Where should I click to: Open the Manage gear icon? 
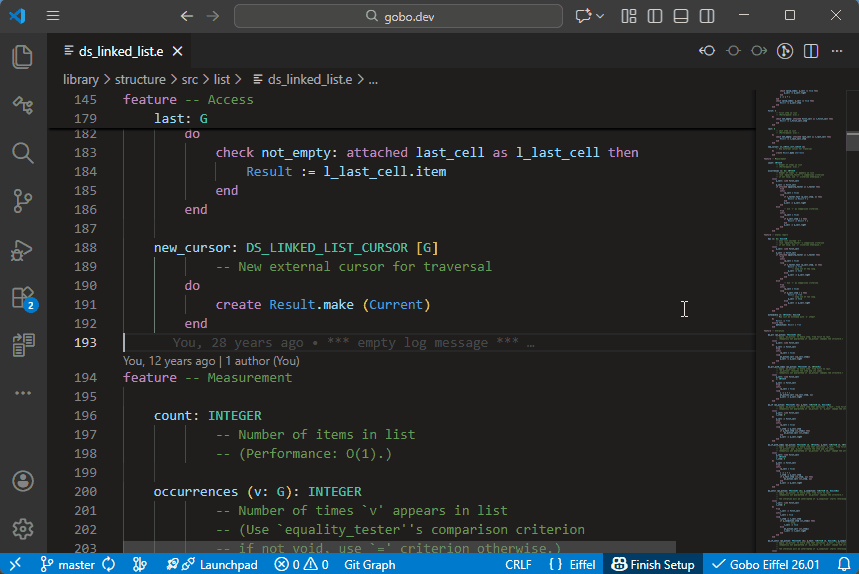[x=22, y=529]
